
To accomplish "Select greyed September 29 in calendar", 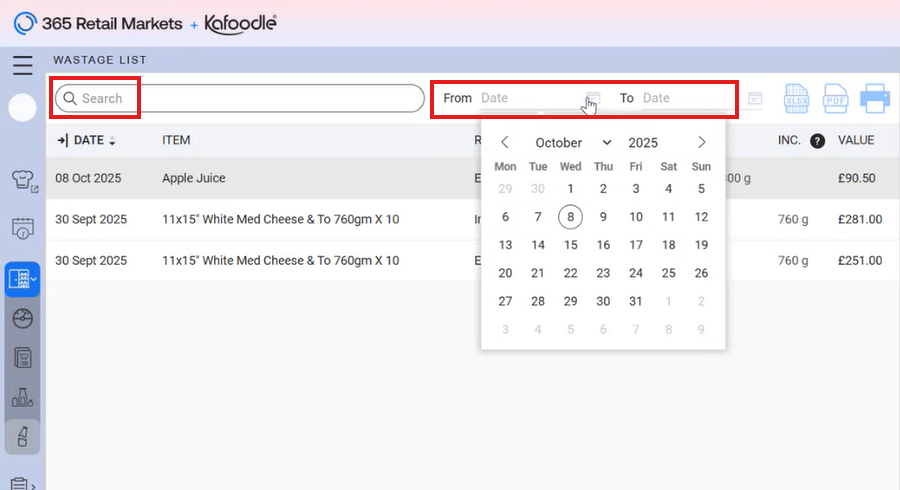I will click(505, 189).
